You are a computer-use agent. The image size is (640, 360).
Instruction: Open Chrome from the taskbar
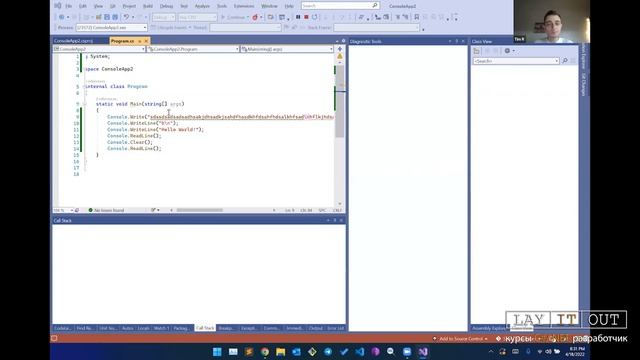pyautogui.click(x=265, y=352)
